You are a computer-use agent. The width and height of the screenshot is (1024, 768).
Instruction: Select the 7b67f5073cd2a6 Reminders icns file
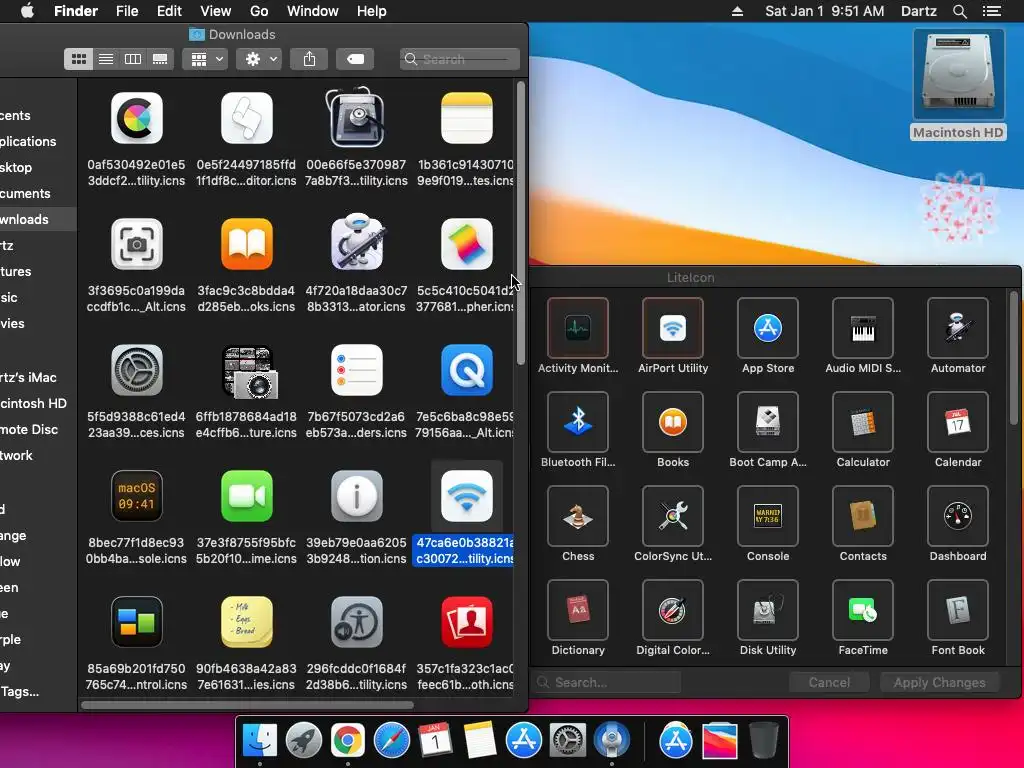pos(357,370)
